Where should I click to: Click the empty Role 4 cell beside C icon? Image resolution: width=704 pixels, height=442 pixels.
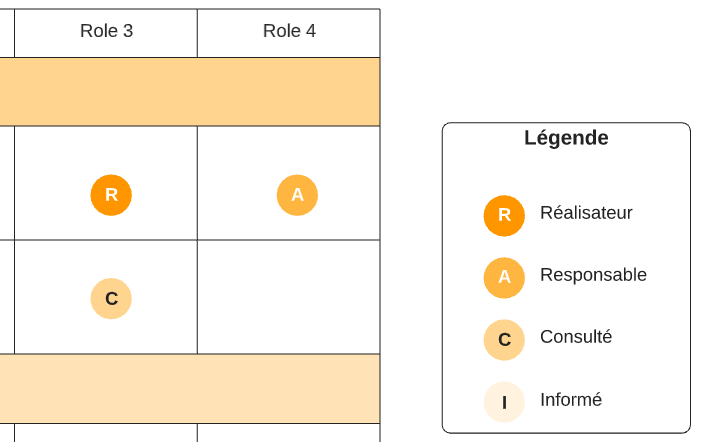(288, 297)
